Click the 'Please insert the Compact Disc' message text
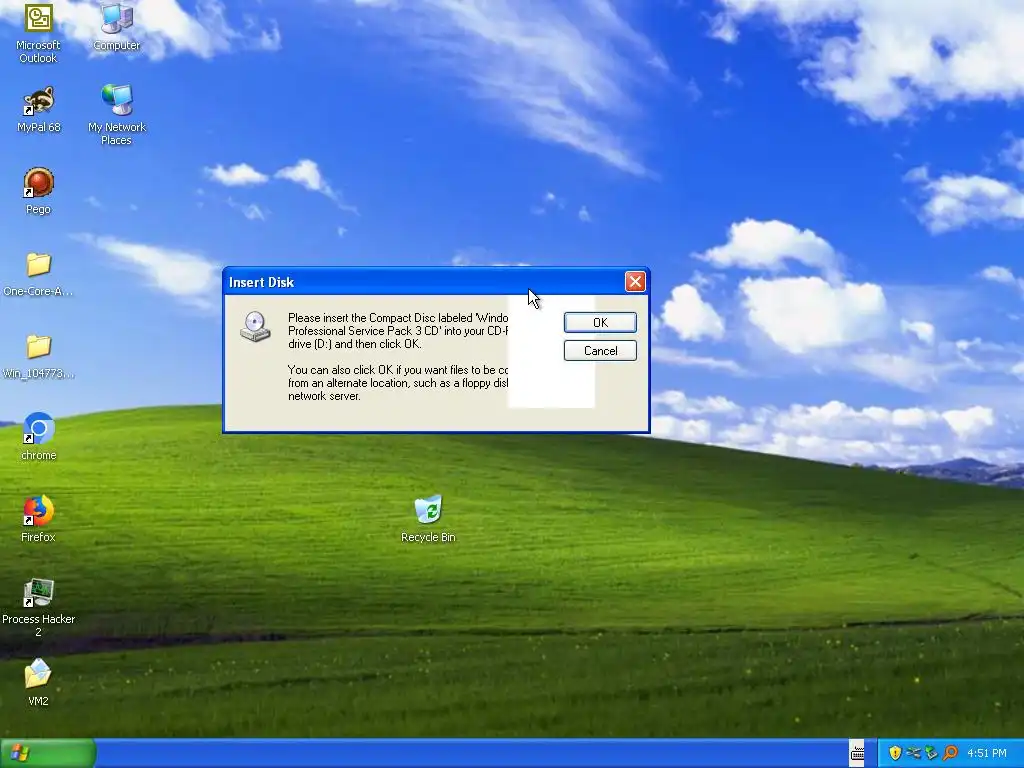1024x768 pixels. pyautogui.click(x=398, y=331)
